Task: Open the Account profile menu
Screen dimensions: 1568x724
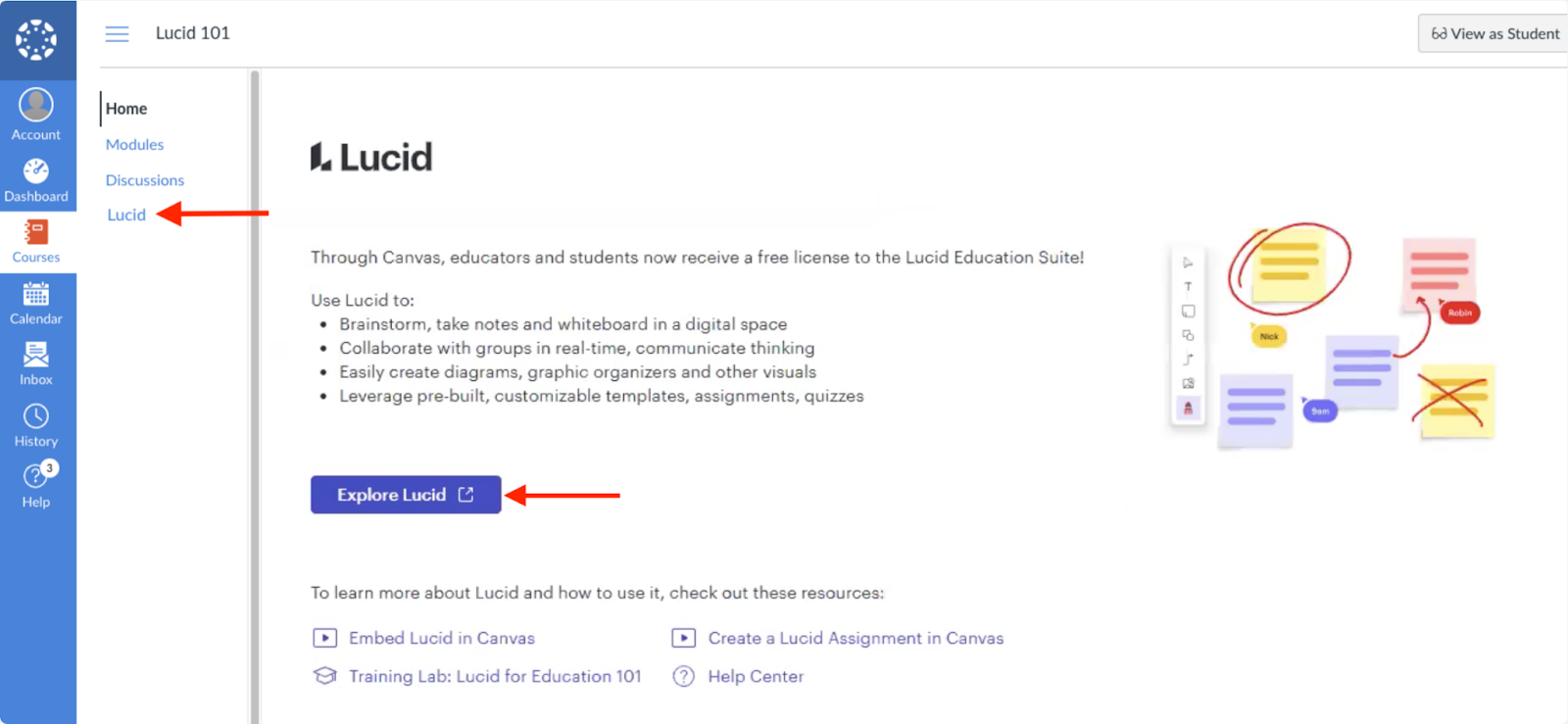Action: pyautogui.click(x=36, y=115)
